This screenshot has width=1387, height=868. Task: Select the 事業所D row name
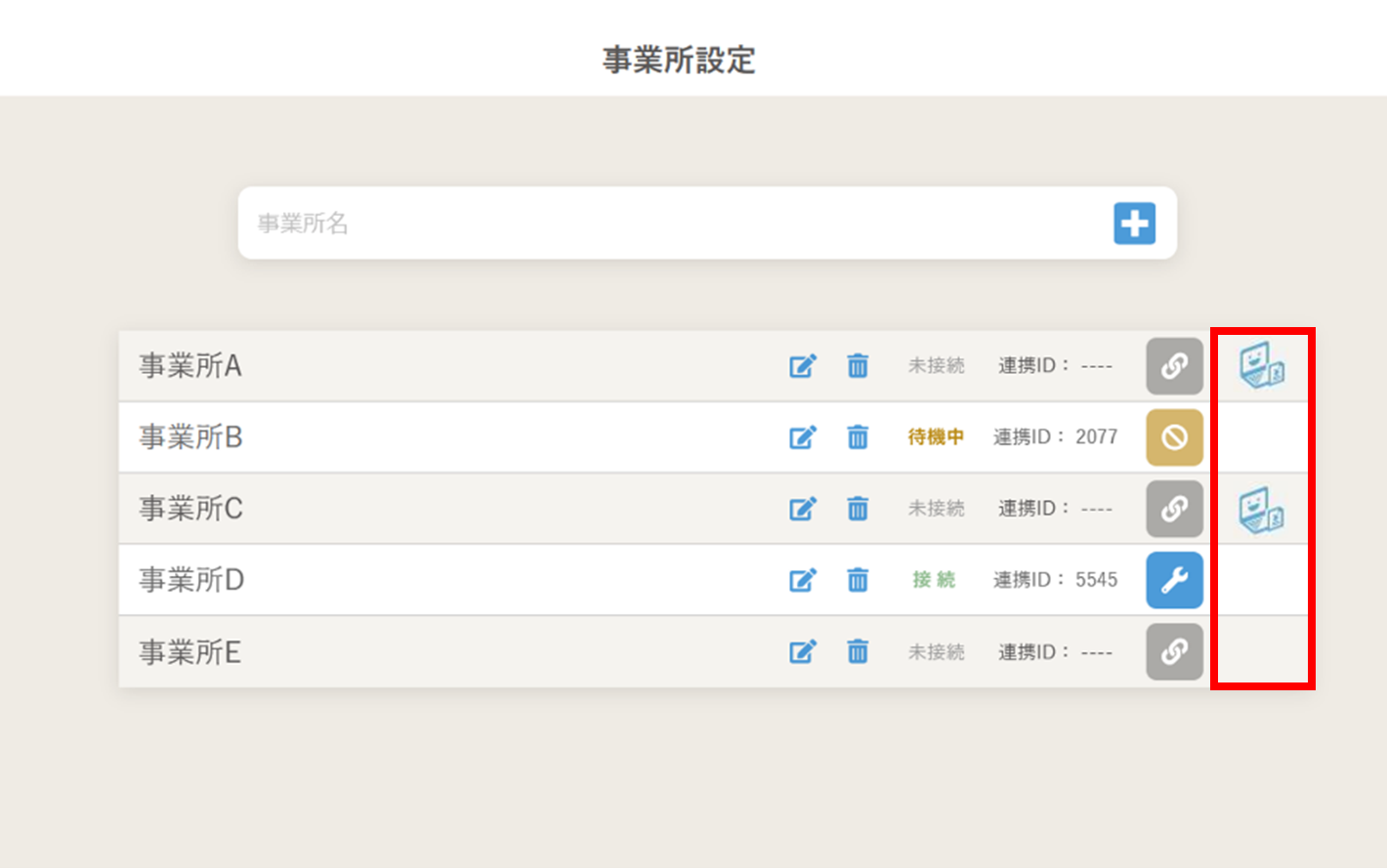click(191, 580)
